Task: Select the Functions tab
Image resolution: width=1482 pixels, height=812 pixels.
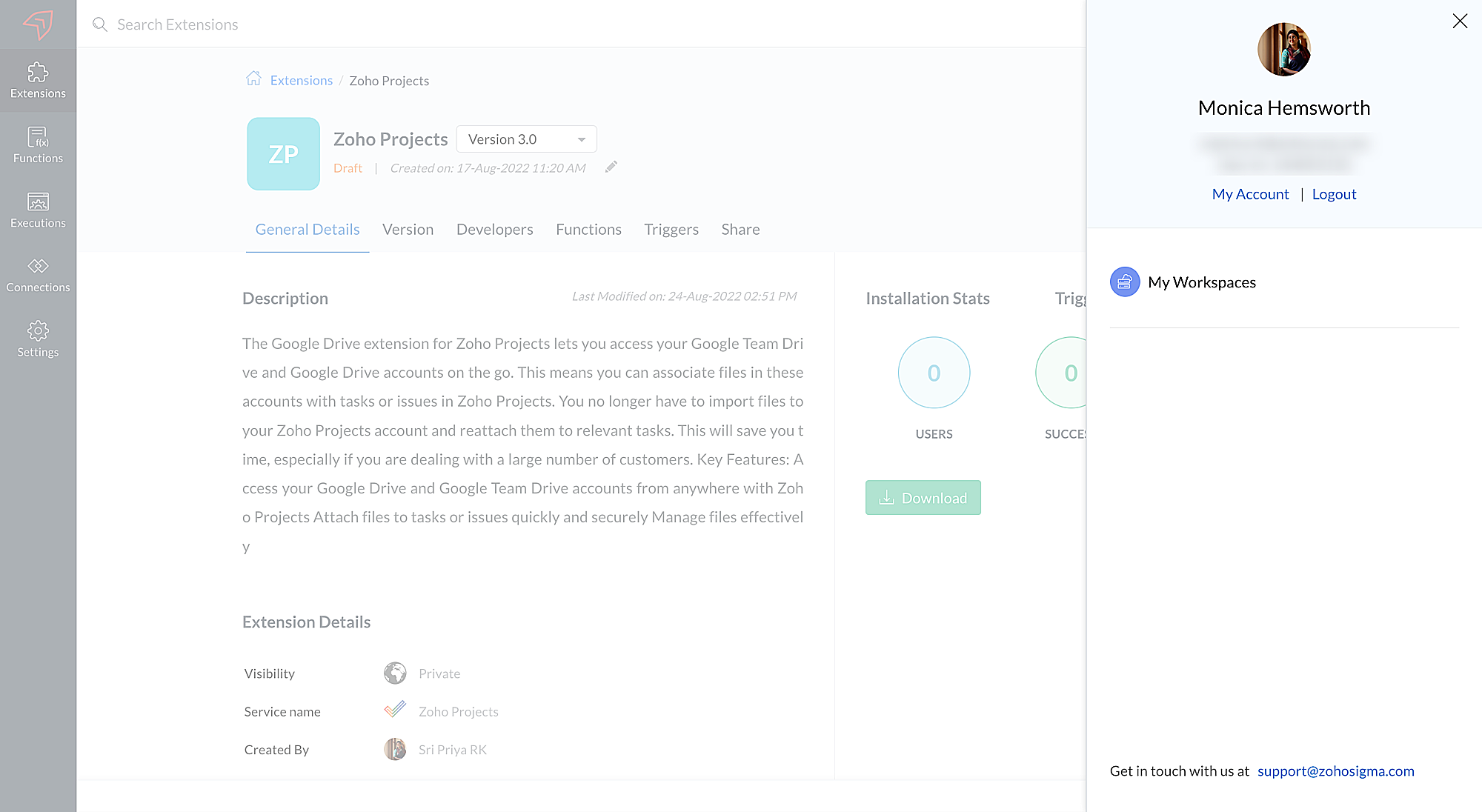Action: (588, 229)
